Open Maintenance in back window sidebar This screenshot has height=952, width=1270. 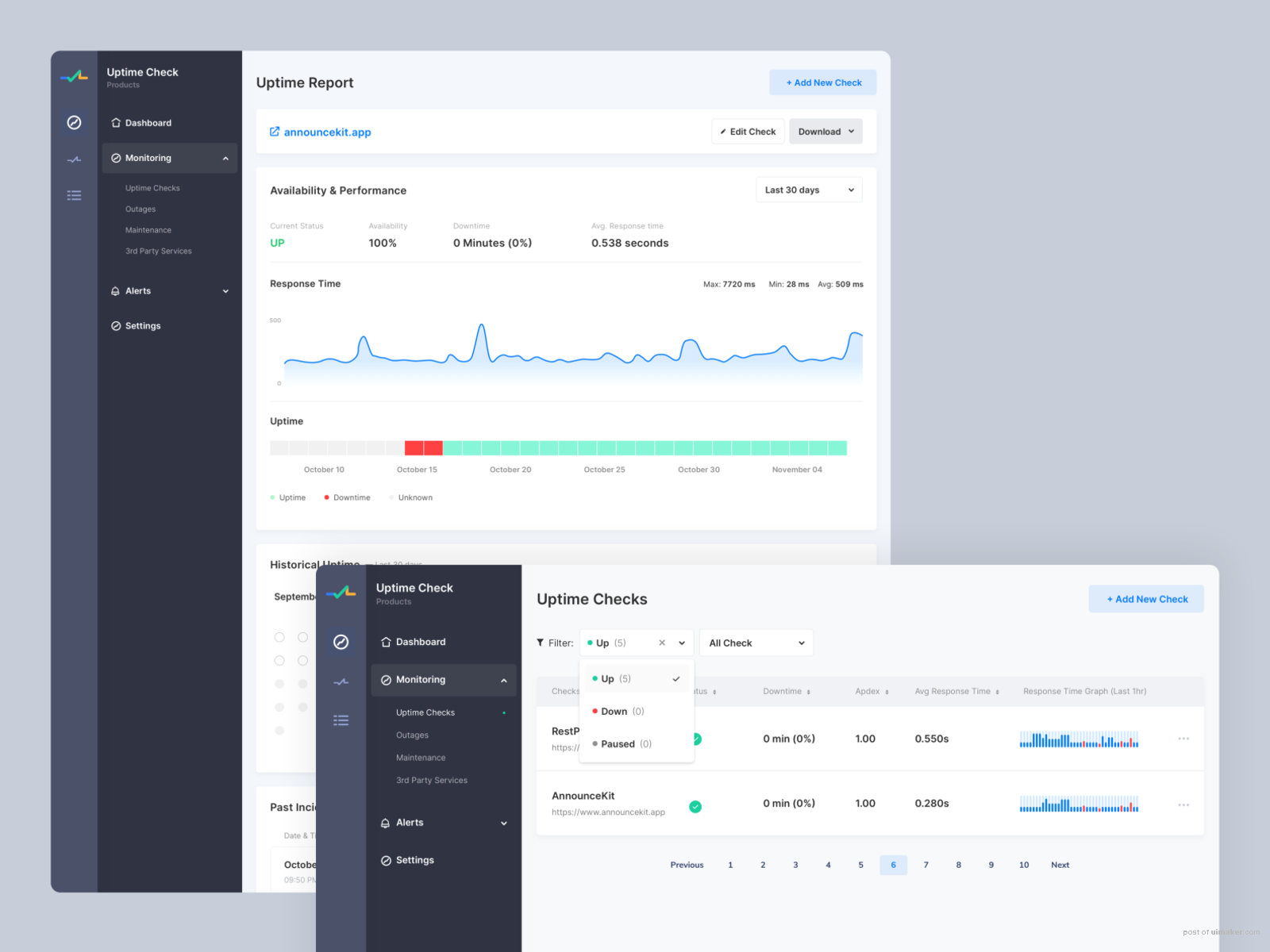click(148, 230)
